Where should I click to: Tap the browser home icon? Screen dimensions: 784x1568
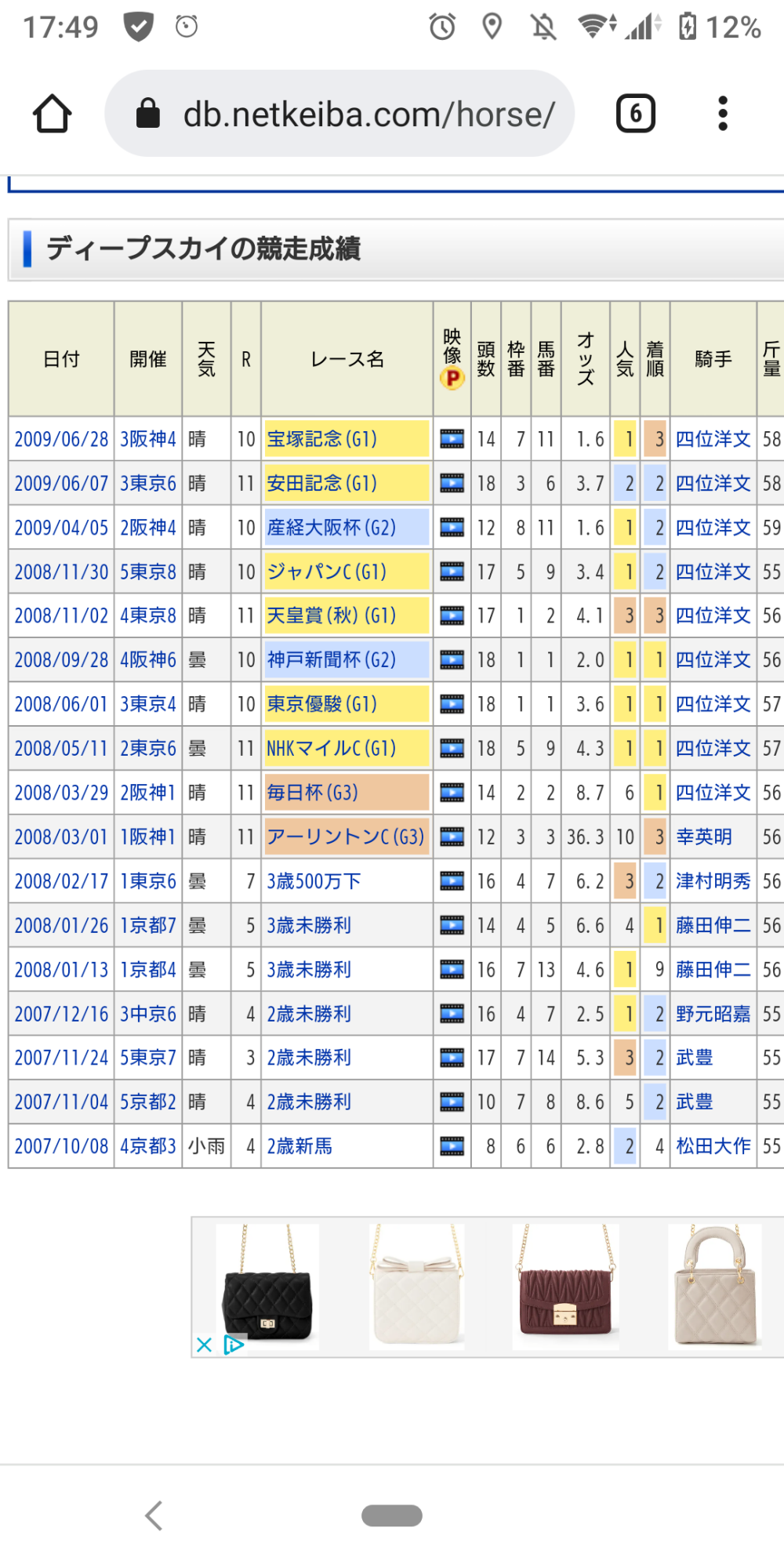53,114
